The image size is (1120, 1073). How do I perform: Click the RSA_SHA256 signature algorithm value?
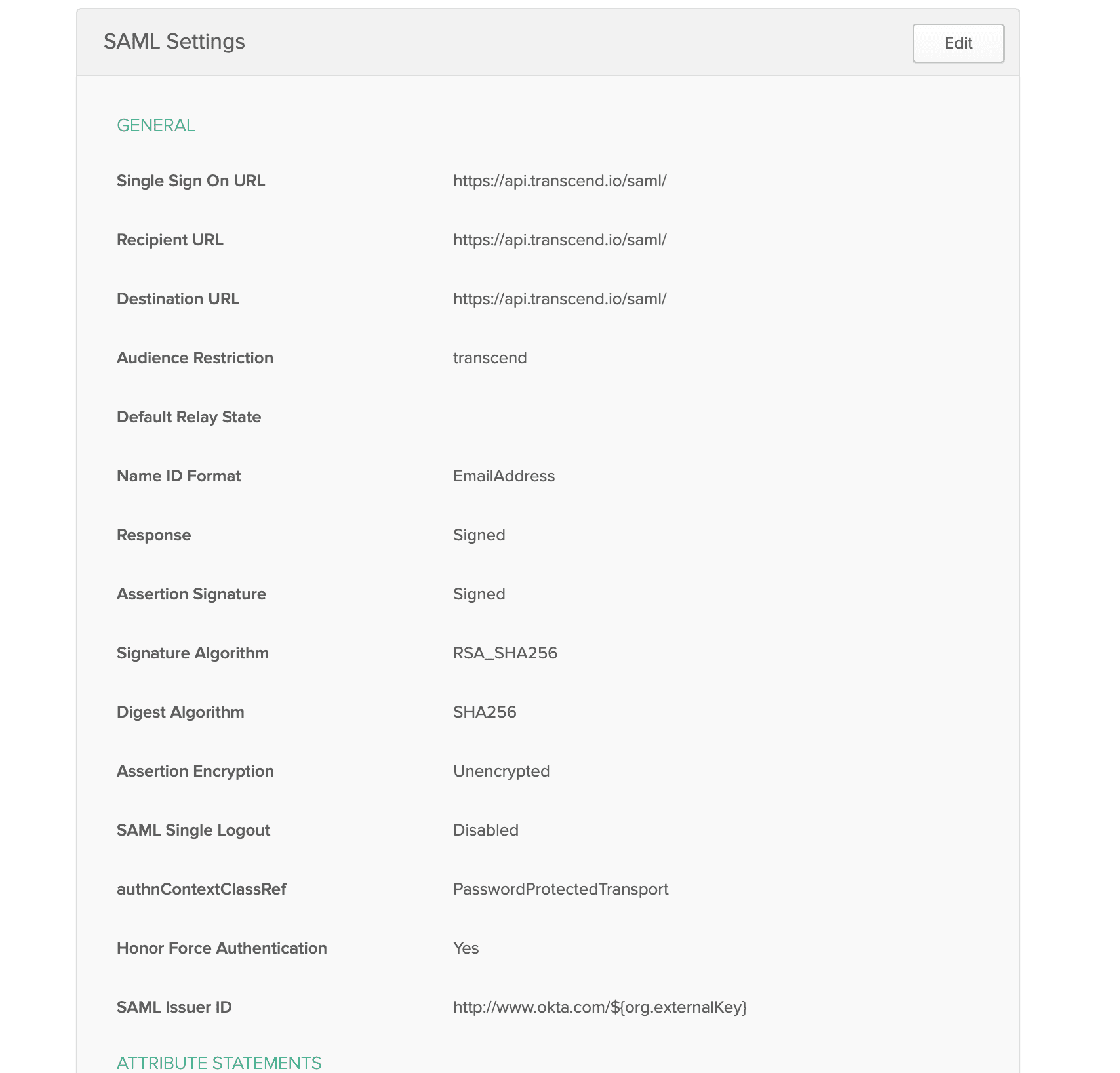(505, 653)
